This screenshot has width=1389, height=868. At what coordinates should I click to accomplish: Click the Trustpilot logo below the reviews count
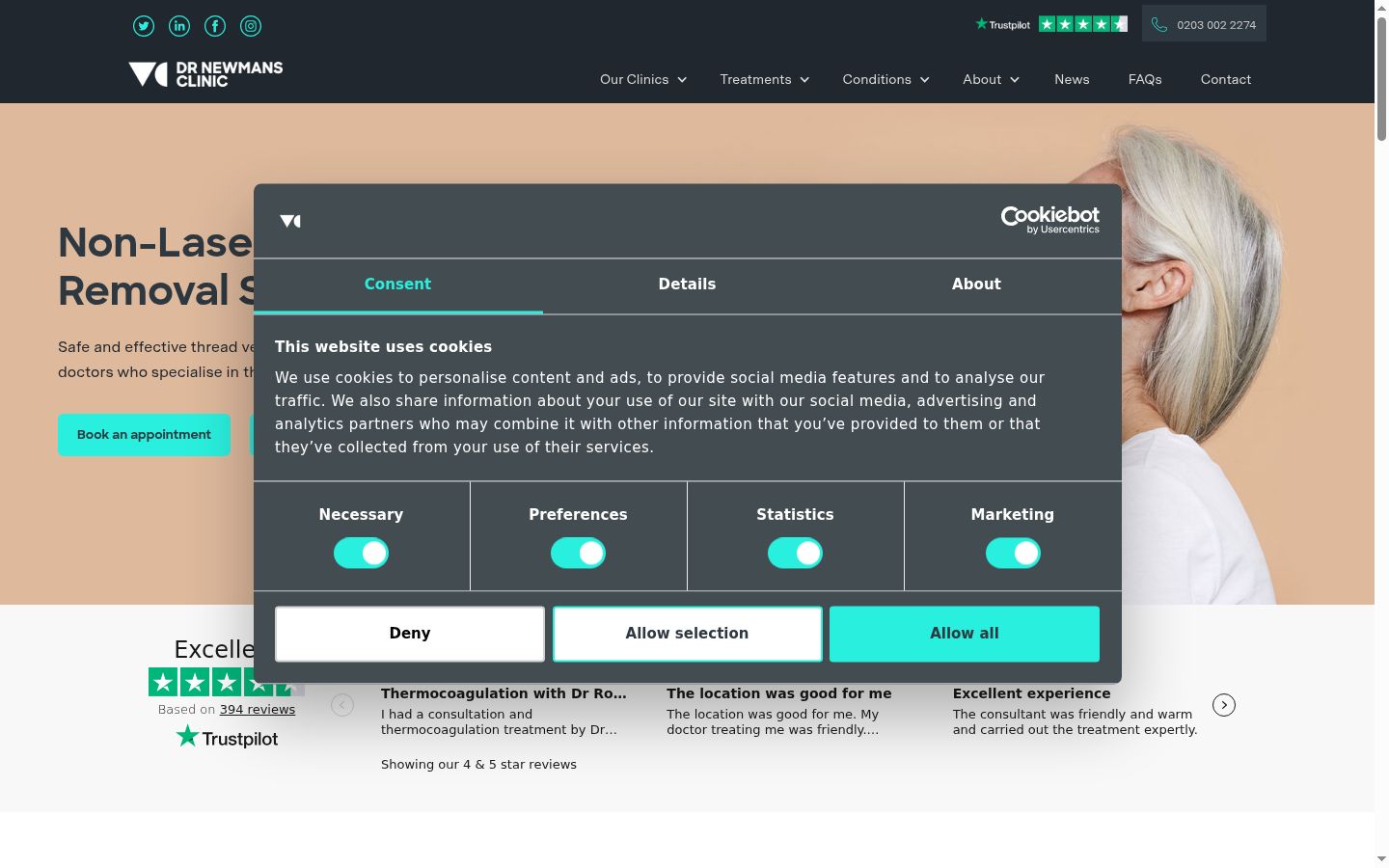coord(227,738)
